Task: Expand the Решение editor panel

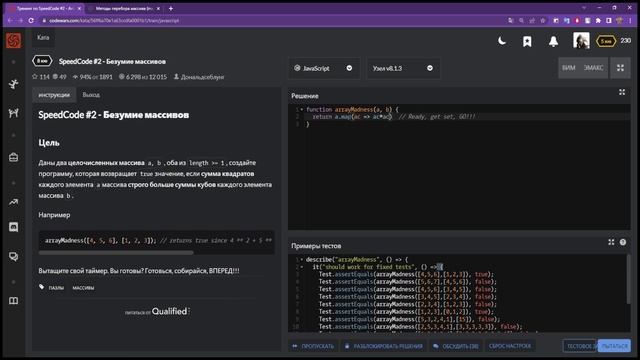Action: tap(622, 92)
